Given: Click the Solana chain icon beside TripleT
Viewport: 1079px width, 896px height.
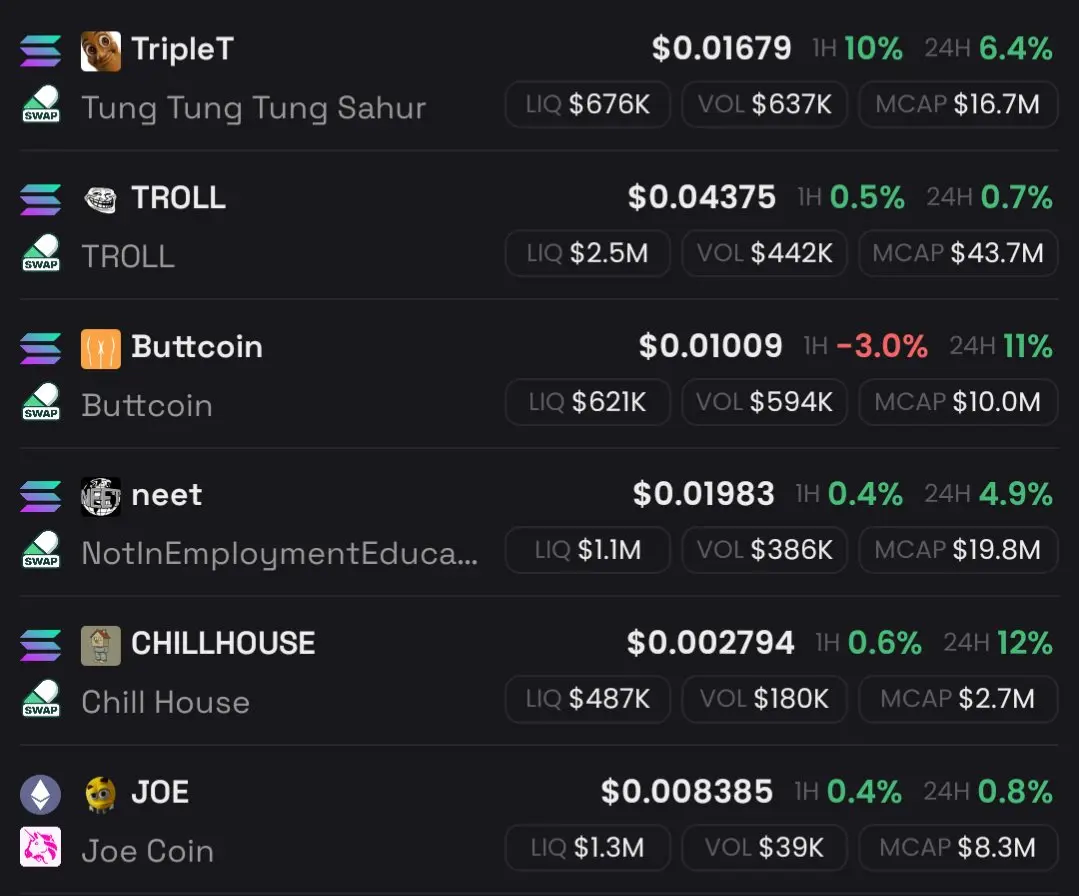Looking at the screenshot, I should 41,51.
